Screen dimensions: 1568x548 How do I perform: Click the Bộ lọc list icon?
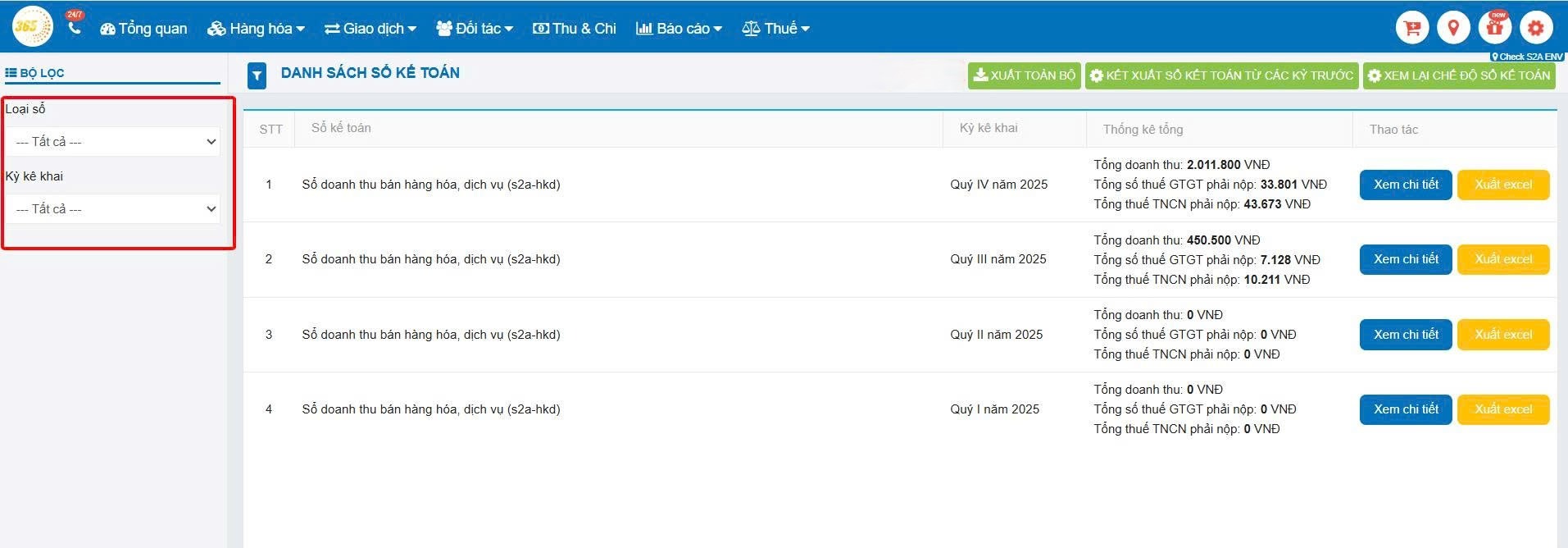click(x=11, y=73)
